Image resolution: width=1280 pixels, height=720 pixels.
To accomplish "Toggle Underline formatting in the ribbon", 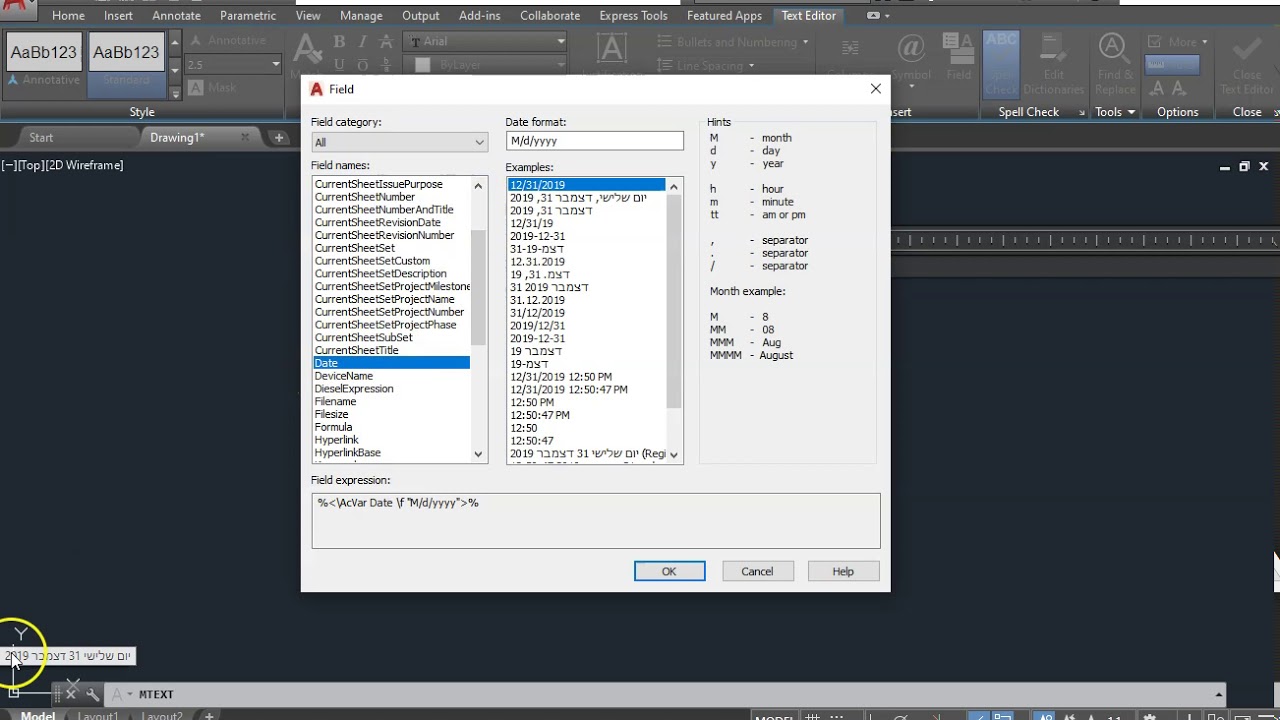I will coord(339,65).
